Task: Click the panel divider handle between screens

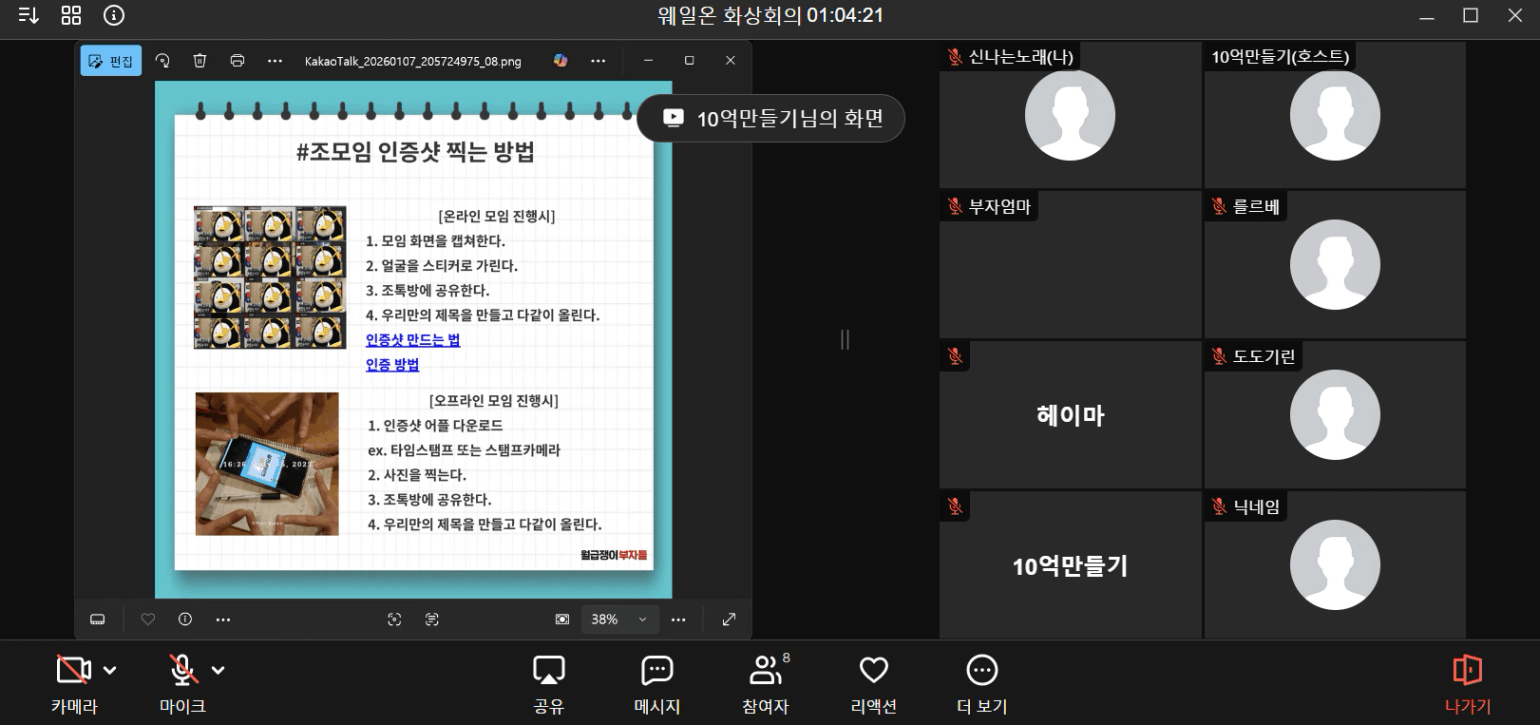Action: click(845, 340)
